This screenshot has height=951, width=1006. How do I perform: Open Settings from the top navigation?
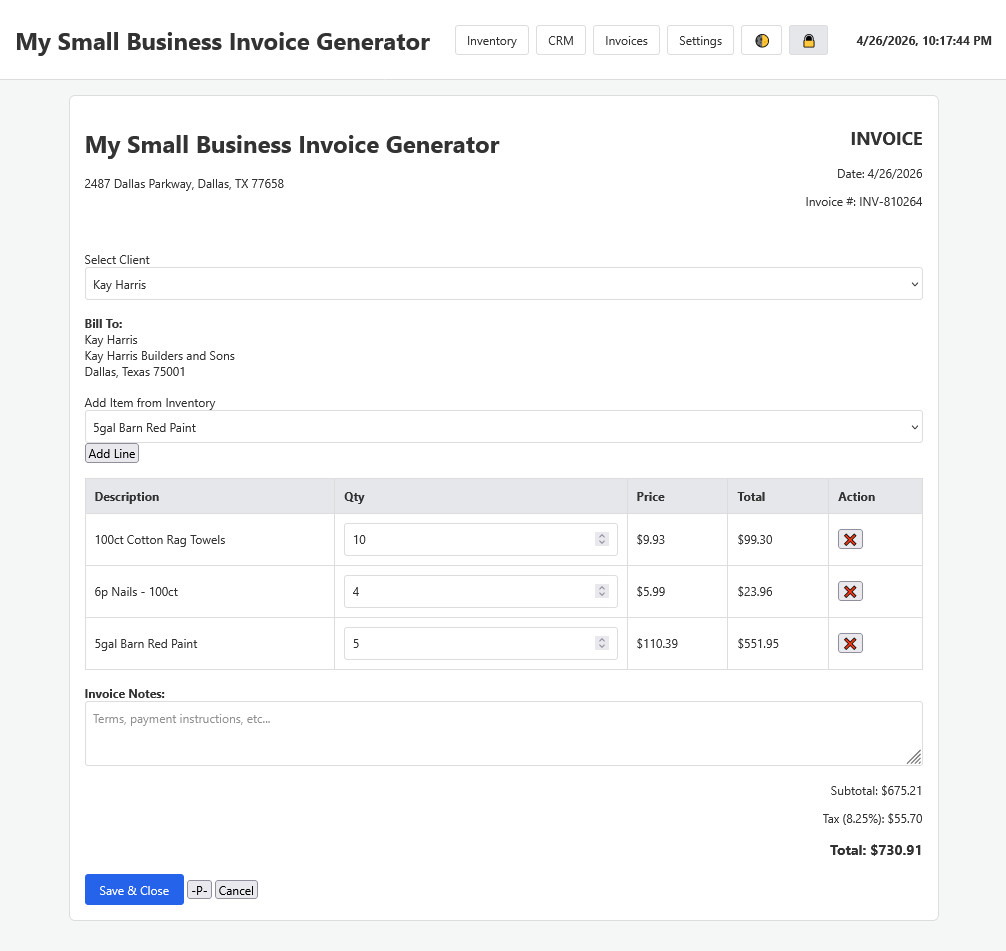(x=700, y=40)
